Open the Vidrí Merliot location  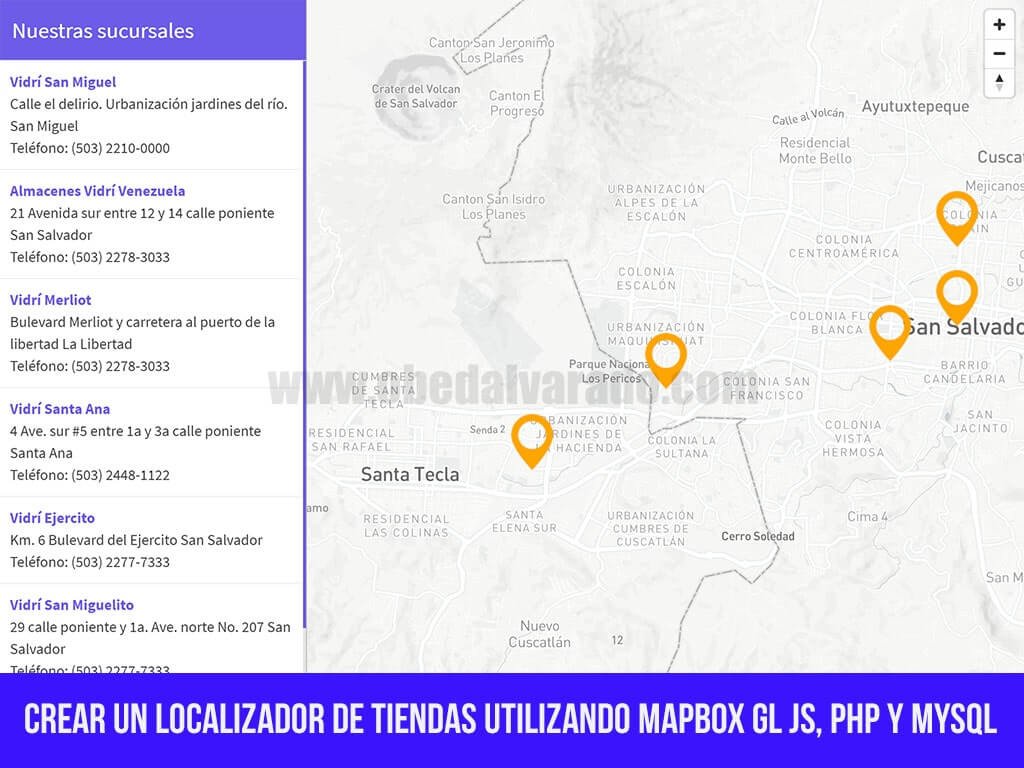(x=50, y=299)
